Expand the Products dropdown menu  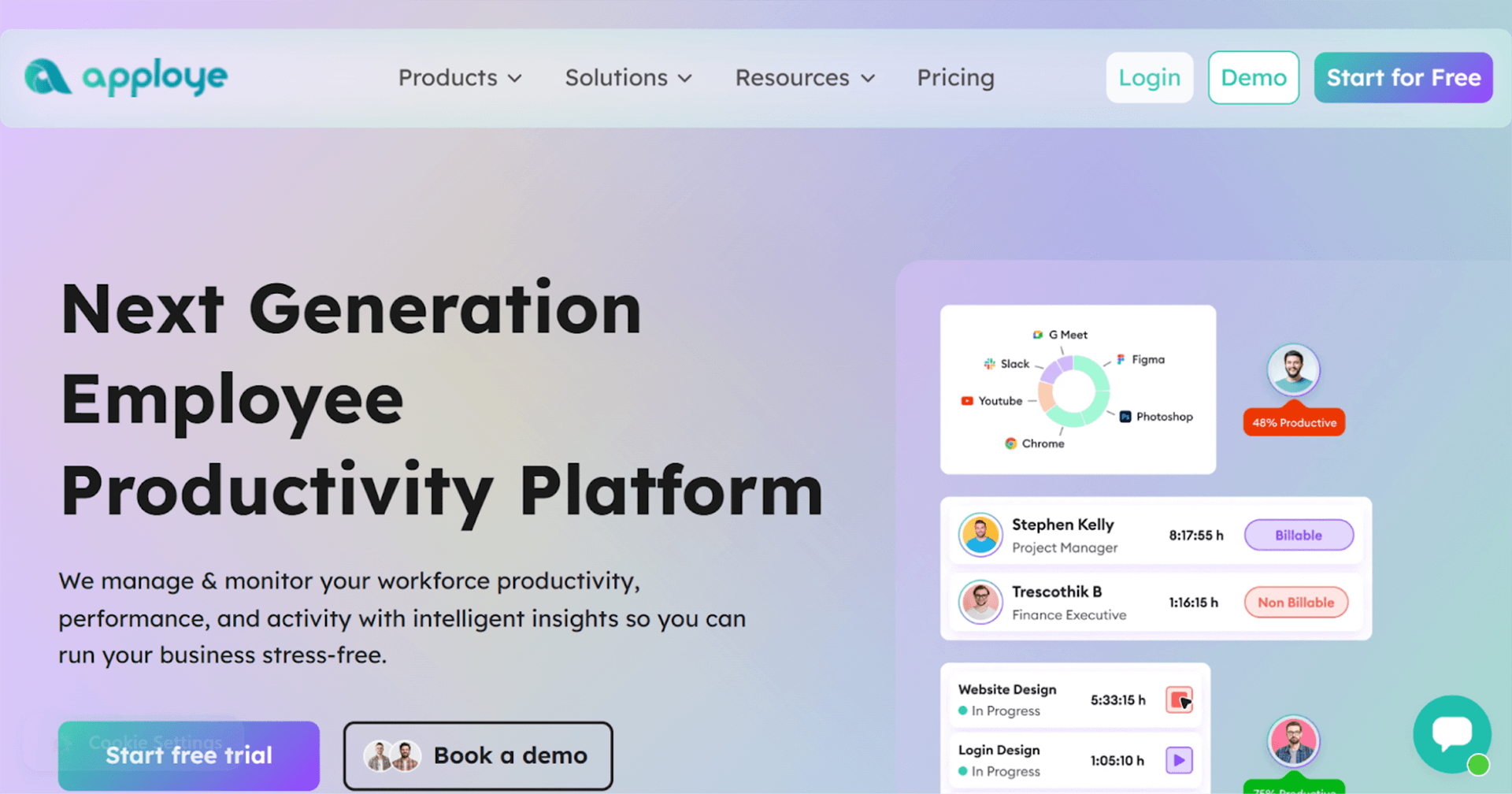[460, 78]
